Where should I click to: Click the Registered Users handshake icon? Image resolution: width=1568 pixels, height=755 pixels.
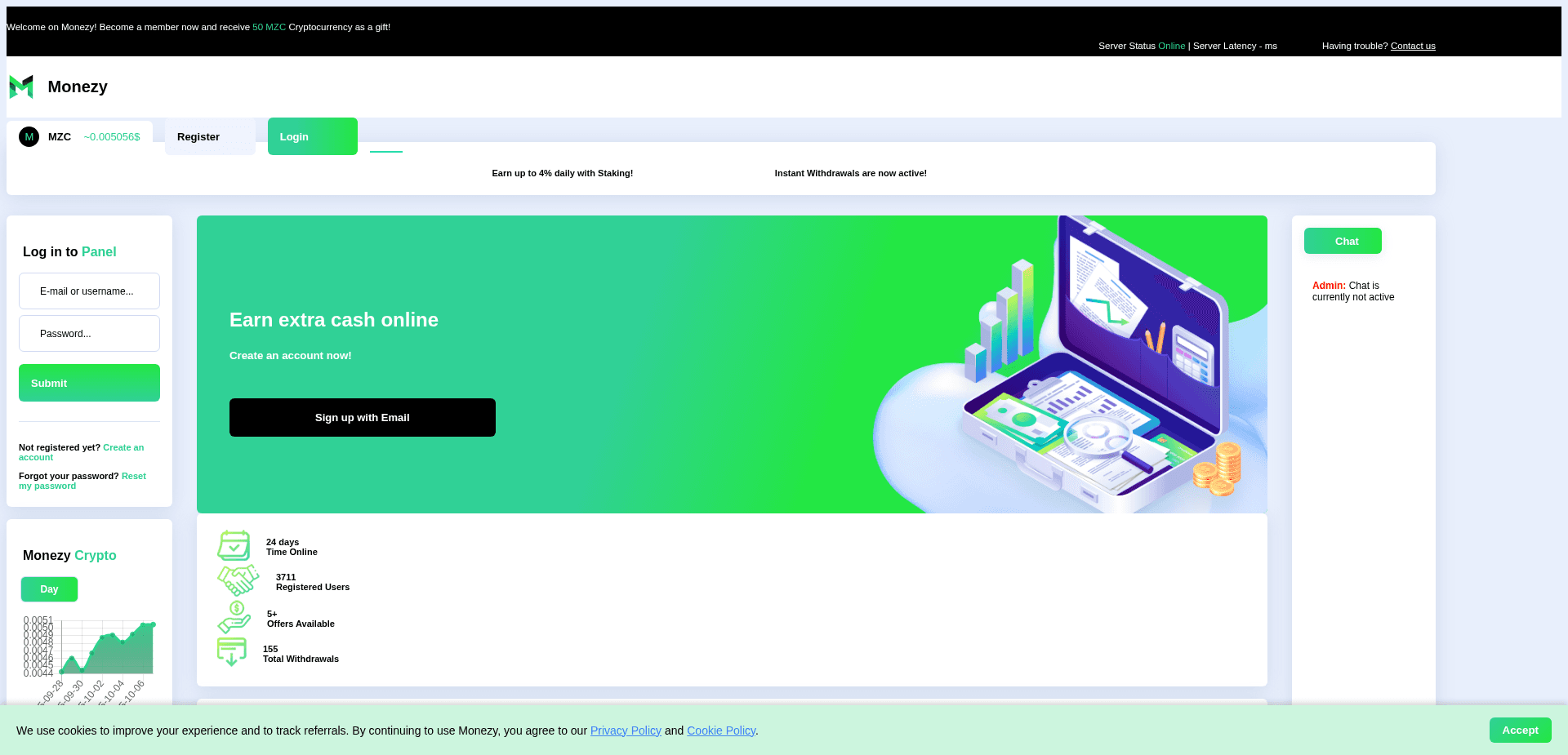point(238,580)
